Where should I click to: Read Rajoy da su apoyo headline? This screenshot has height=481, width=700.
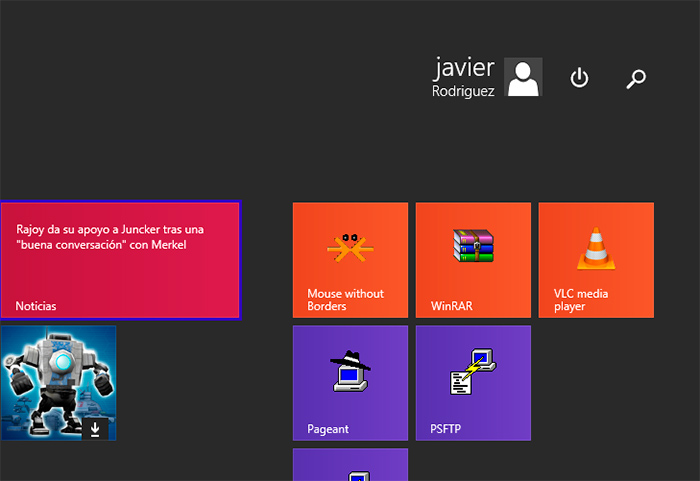(x=110, y=237)
